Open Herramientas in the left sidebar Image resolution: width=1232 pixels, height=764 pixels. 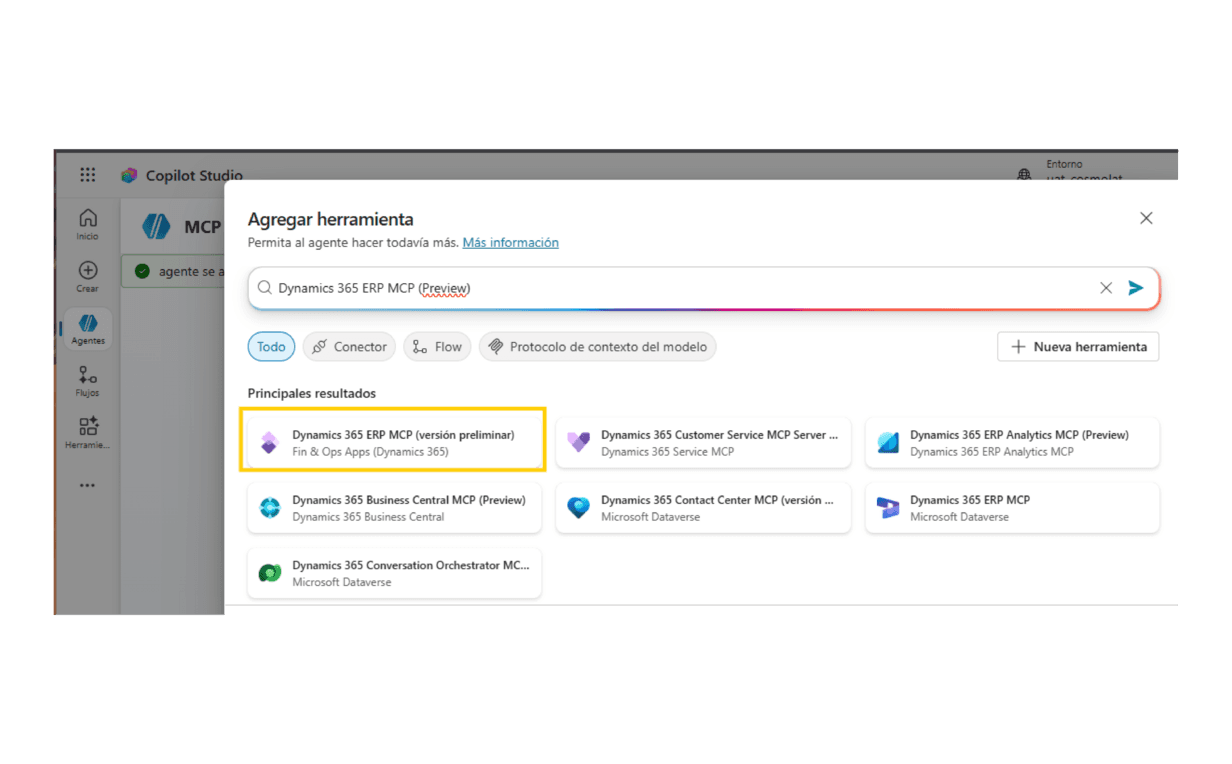(88, 432)
